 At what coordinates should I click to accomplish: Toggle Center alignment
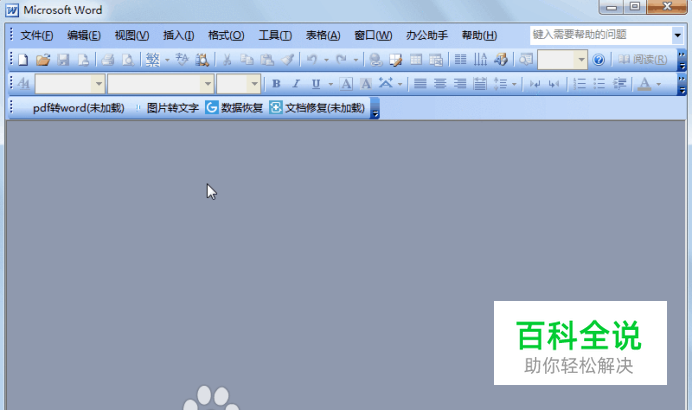pyautogui.click(x=440, y=83)
